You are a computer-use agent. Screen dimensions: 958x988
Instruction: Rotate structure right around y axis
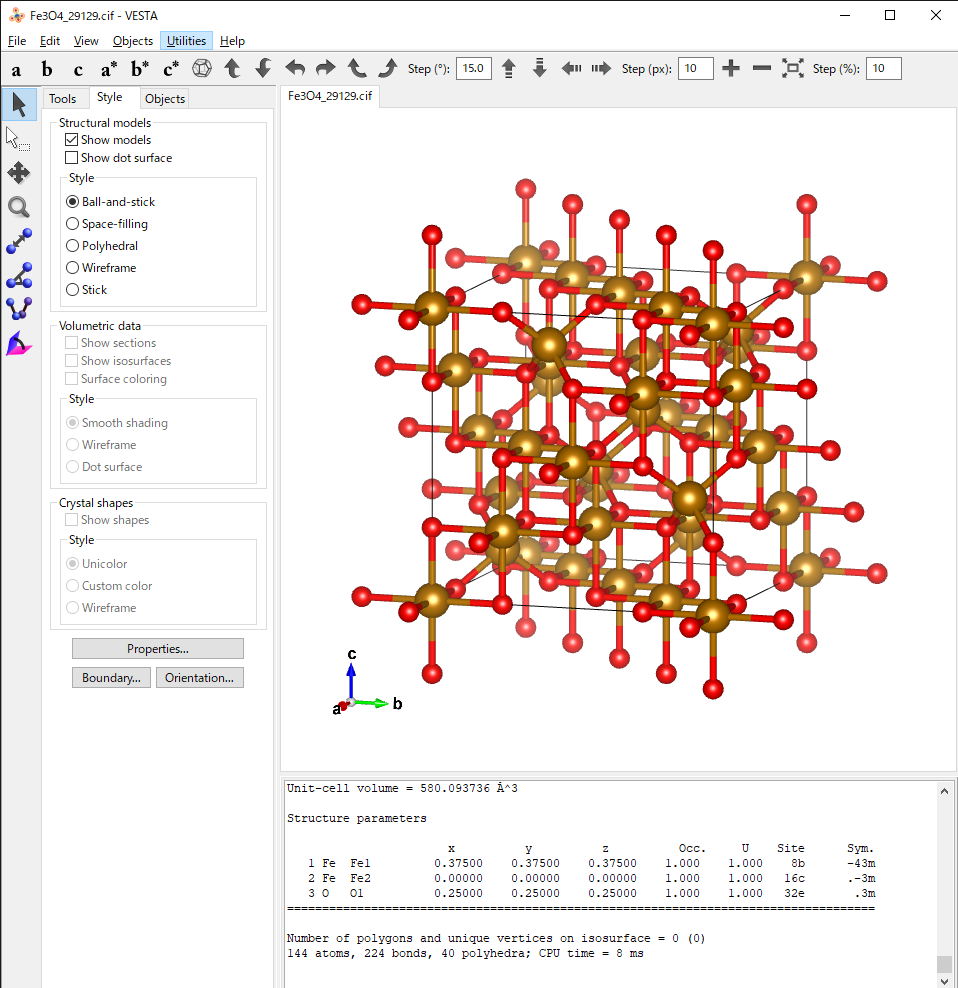(x=325, y=68)
